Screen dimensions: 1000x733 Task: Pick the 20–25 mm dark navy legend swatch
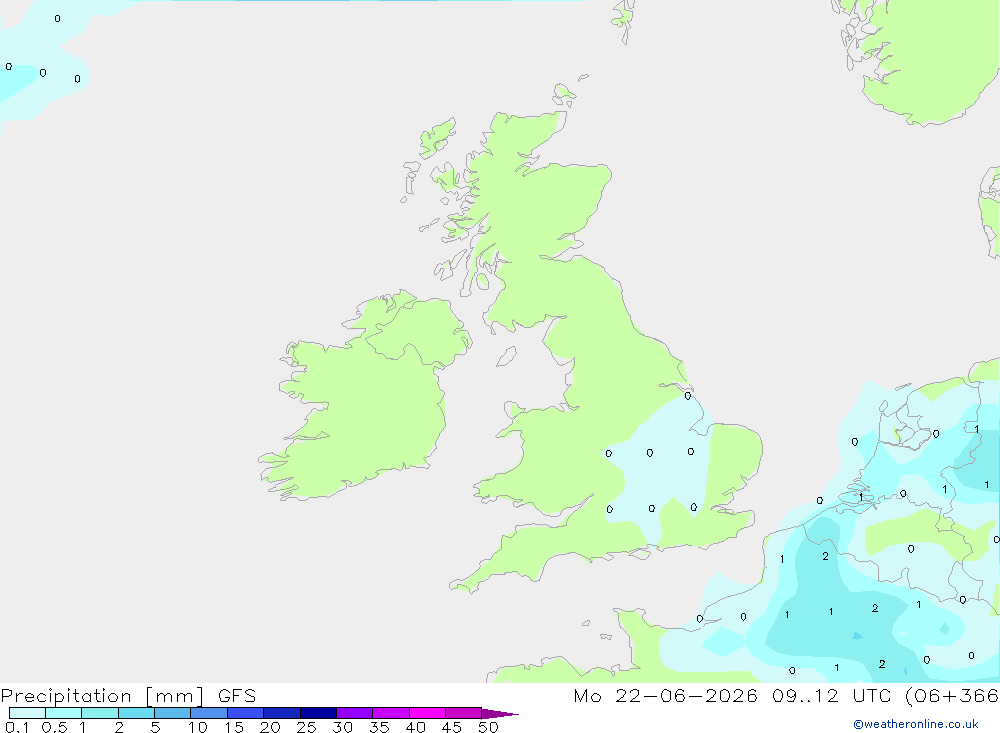click(x=281, y=713)
